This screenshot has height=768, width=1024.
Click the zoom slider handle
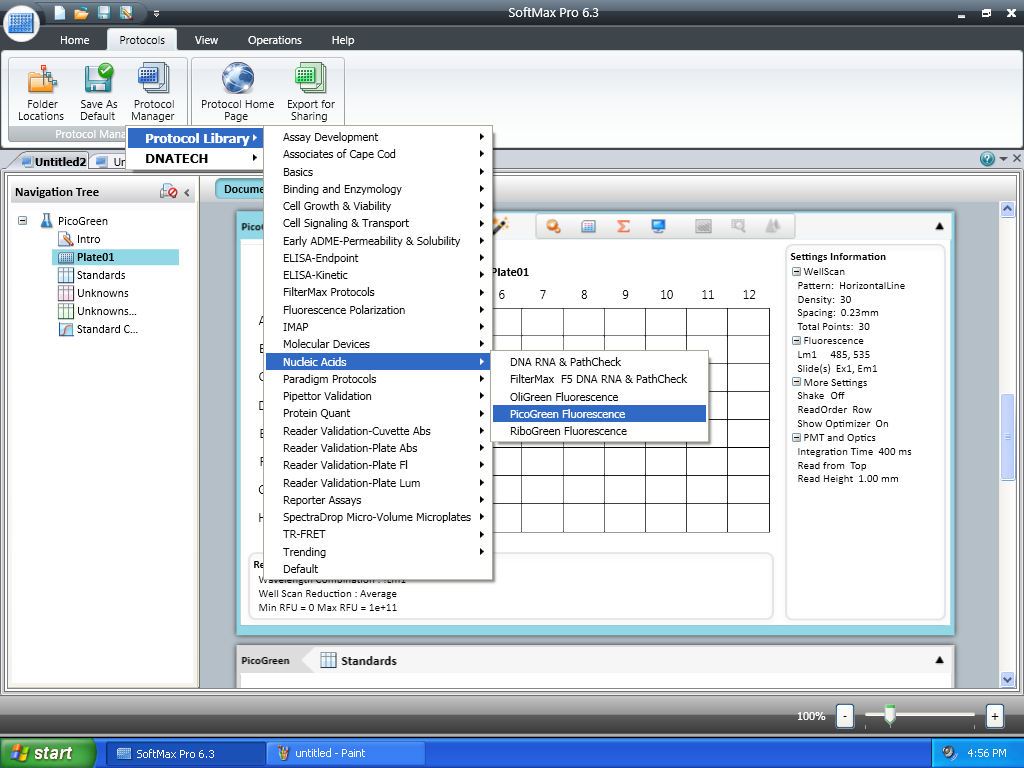[x=889, y=714]
